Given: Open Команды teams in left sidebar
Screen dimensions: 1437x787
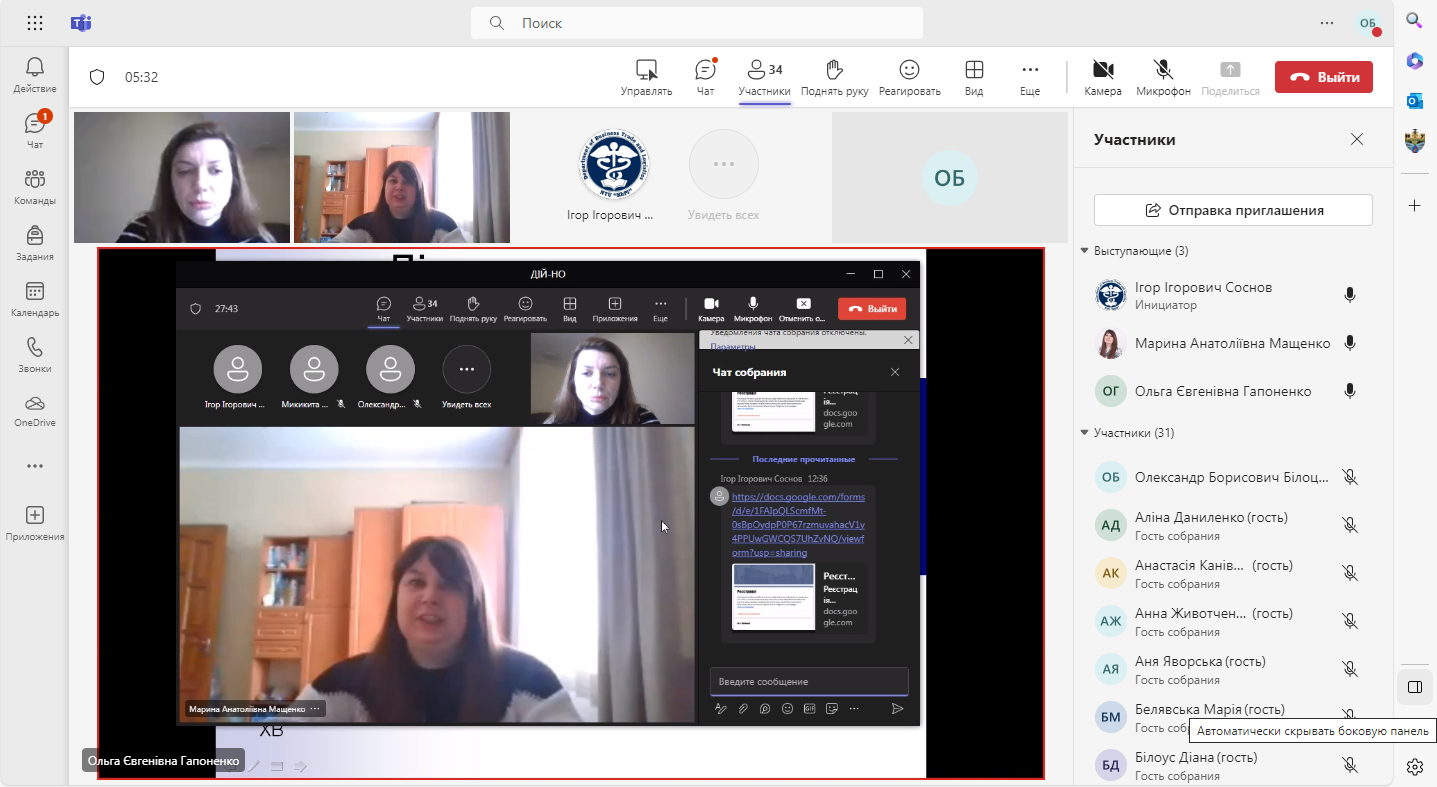Looking at the screenshot, I should (35, 187).
